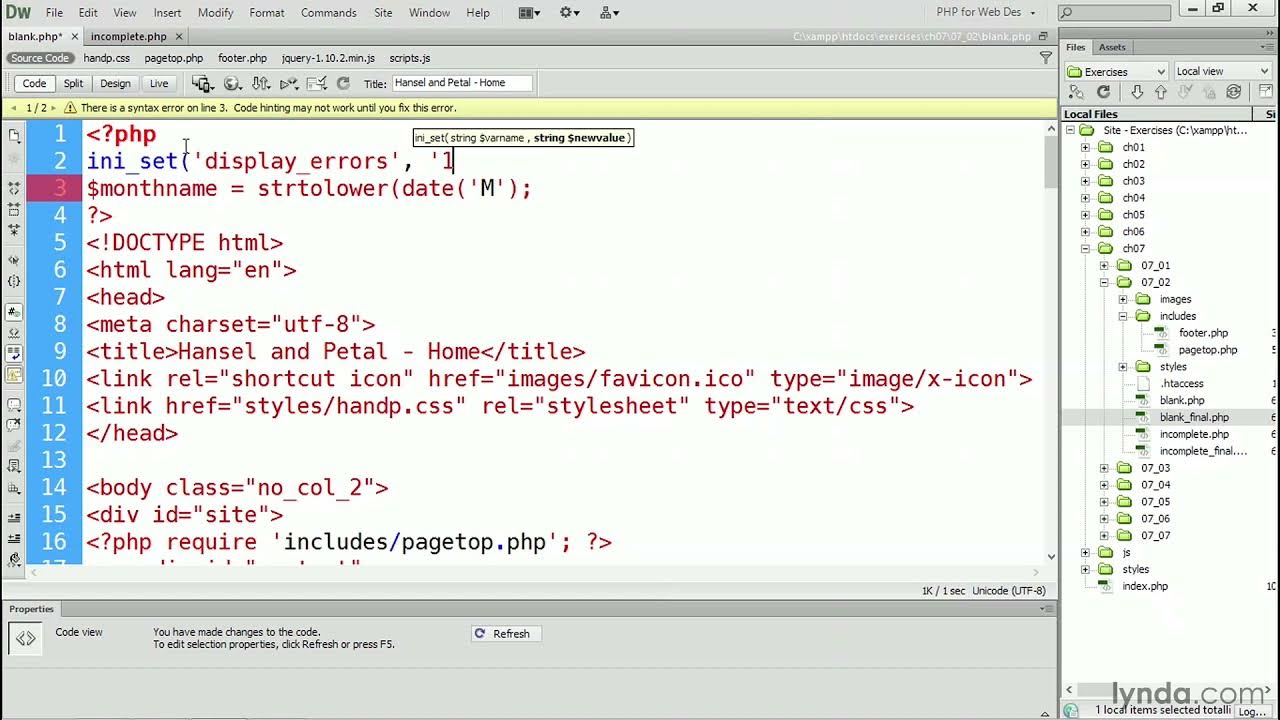Click Apply Comment icon in coding toolbar
Screen dimensions: 1280x720
coord(14,405)
